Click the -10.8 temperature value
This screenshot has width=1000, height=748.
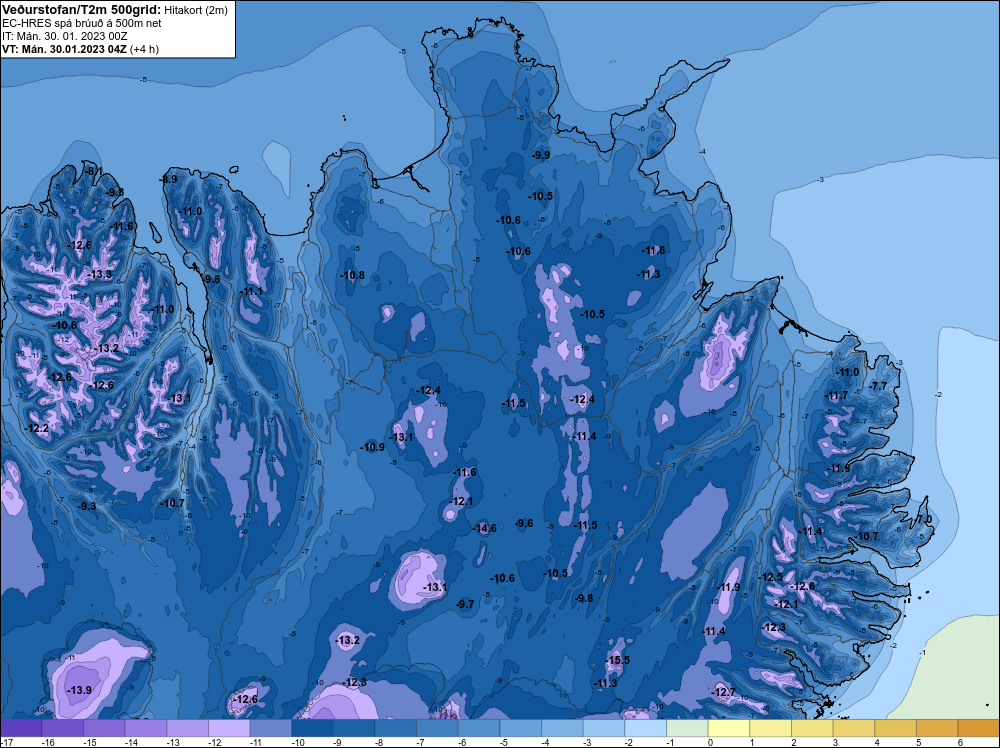(353, 275)
